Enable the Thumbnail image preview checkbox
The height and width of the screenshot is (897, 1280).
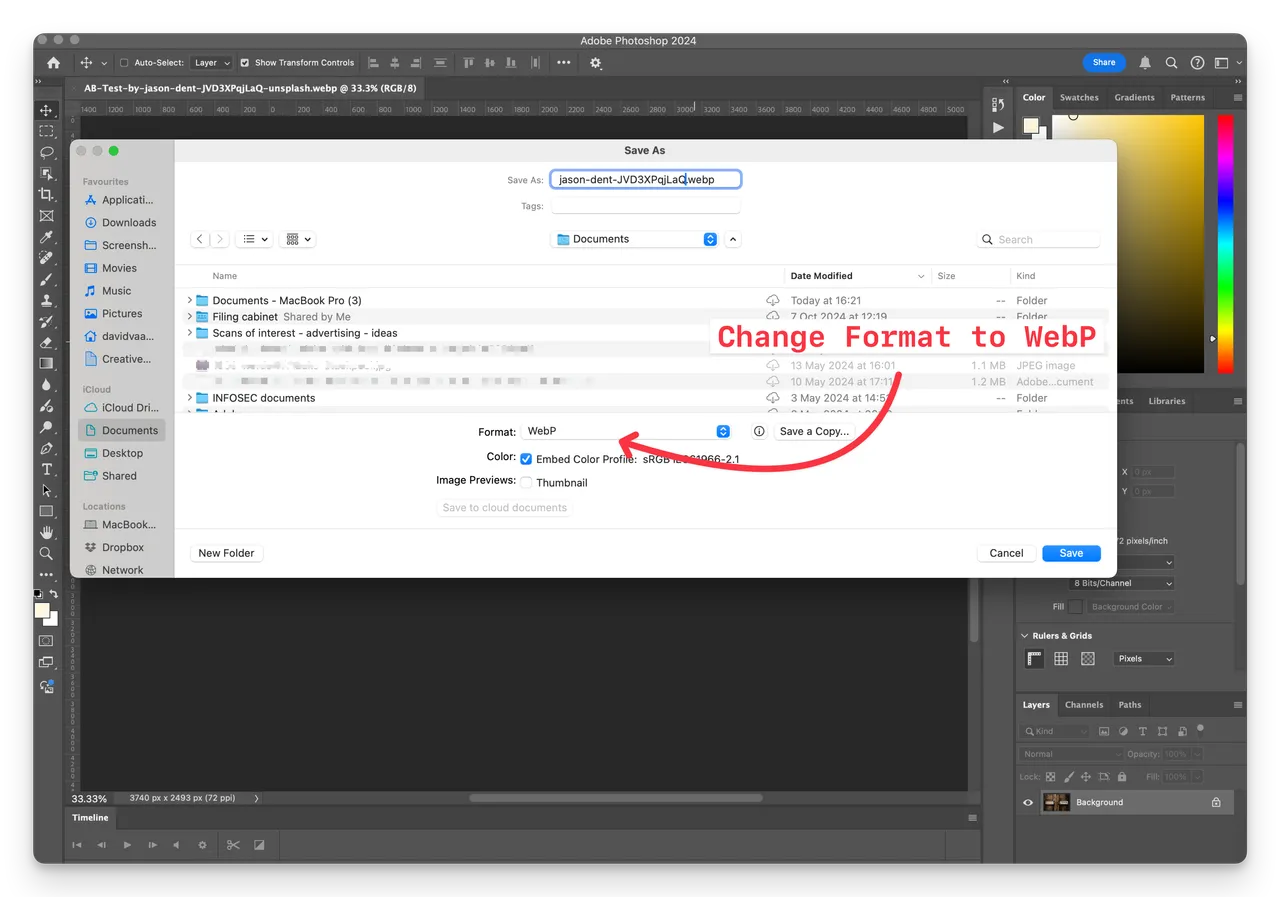coord(526,483)
